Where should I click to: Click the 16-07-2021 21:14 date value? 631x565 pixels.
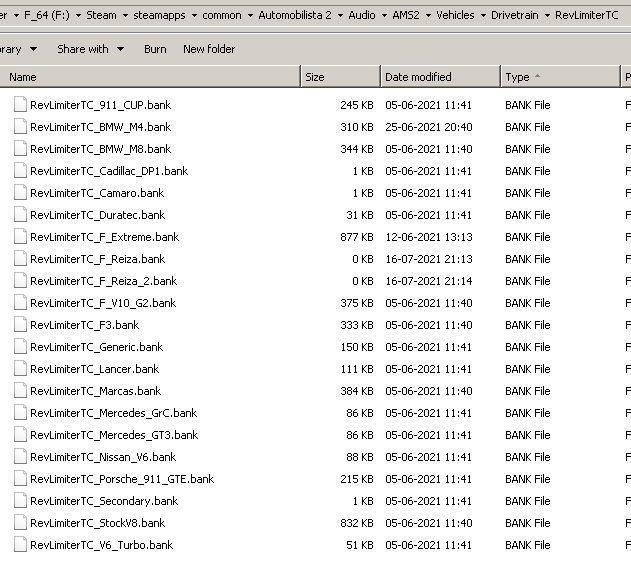click(x=429, y=281)
